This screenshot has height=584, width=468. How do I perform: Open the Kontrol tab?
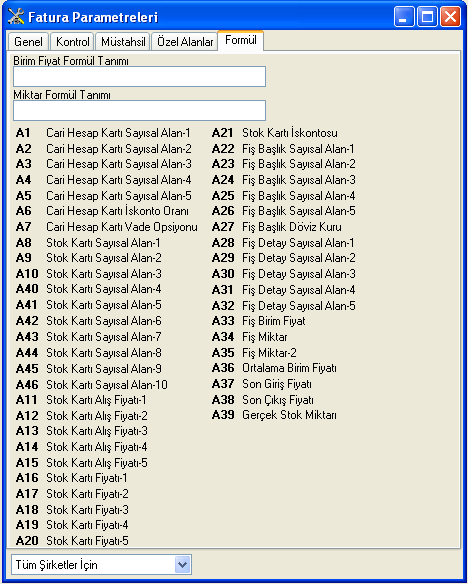point(72,41)
